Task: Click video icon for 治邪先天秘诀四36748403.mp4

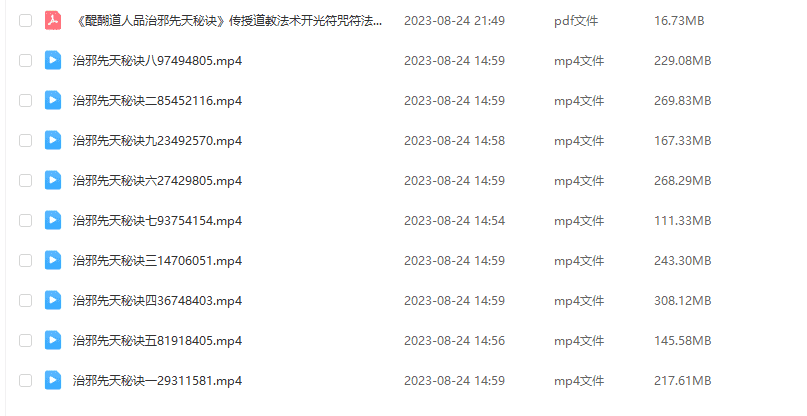Action: 53,300
